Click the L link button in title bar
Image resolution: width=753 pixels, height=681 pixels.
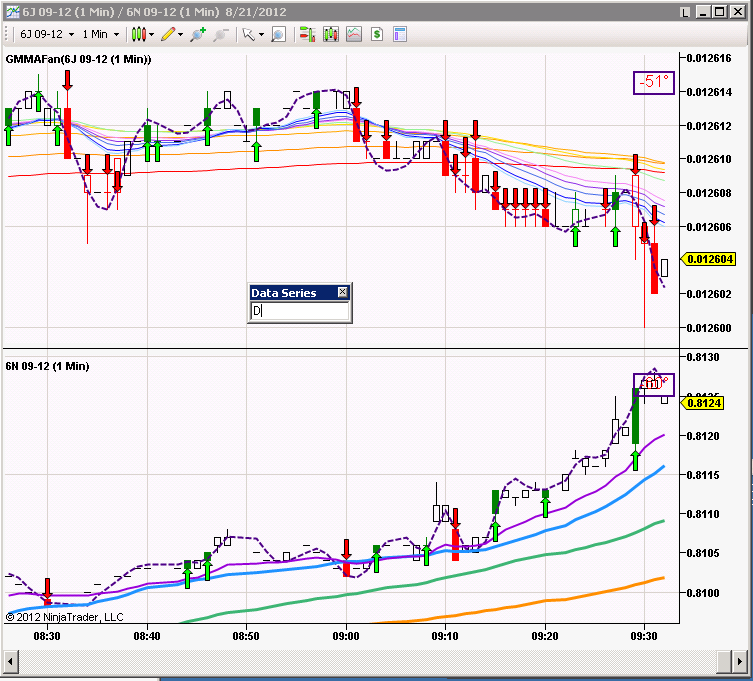click(x=685, y=12)
